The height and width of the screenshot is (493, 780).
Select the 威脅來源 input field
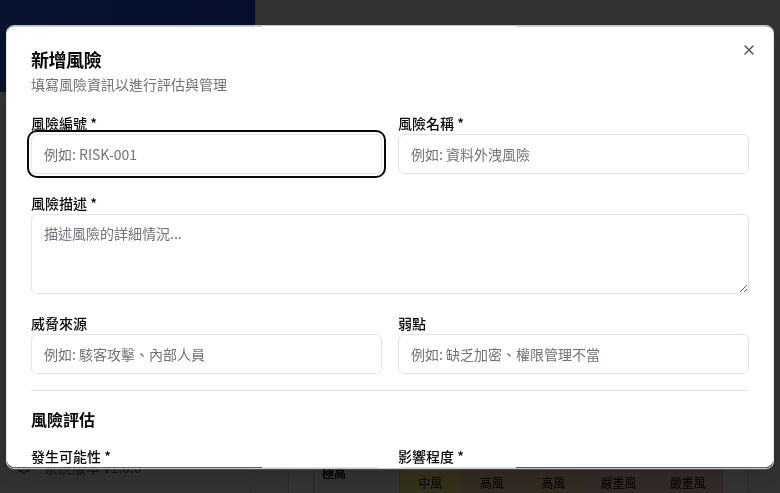coord(207,355)
